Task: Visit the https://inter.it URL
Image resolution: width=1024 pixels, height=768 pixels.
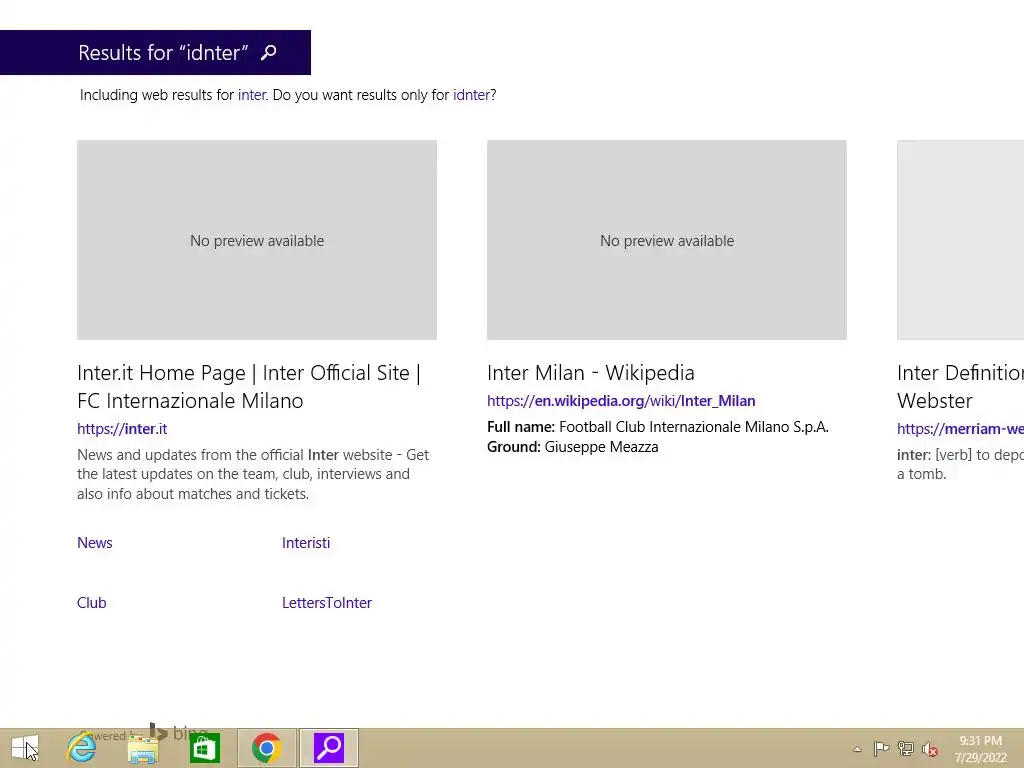Action: point(122,429)
